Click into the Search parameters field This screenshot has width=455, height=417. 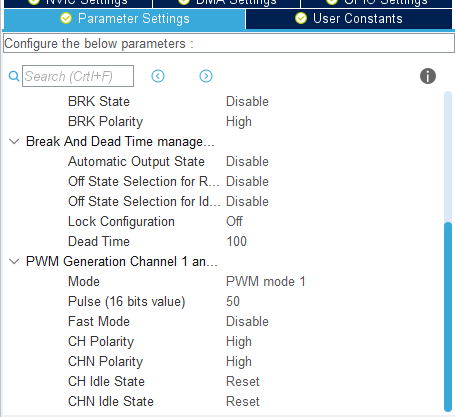pyautogui.click(x=78, y=76)
